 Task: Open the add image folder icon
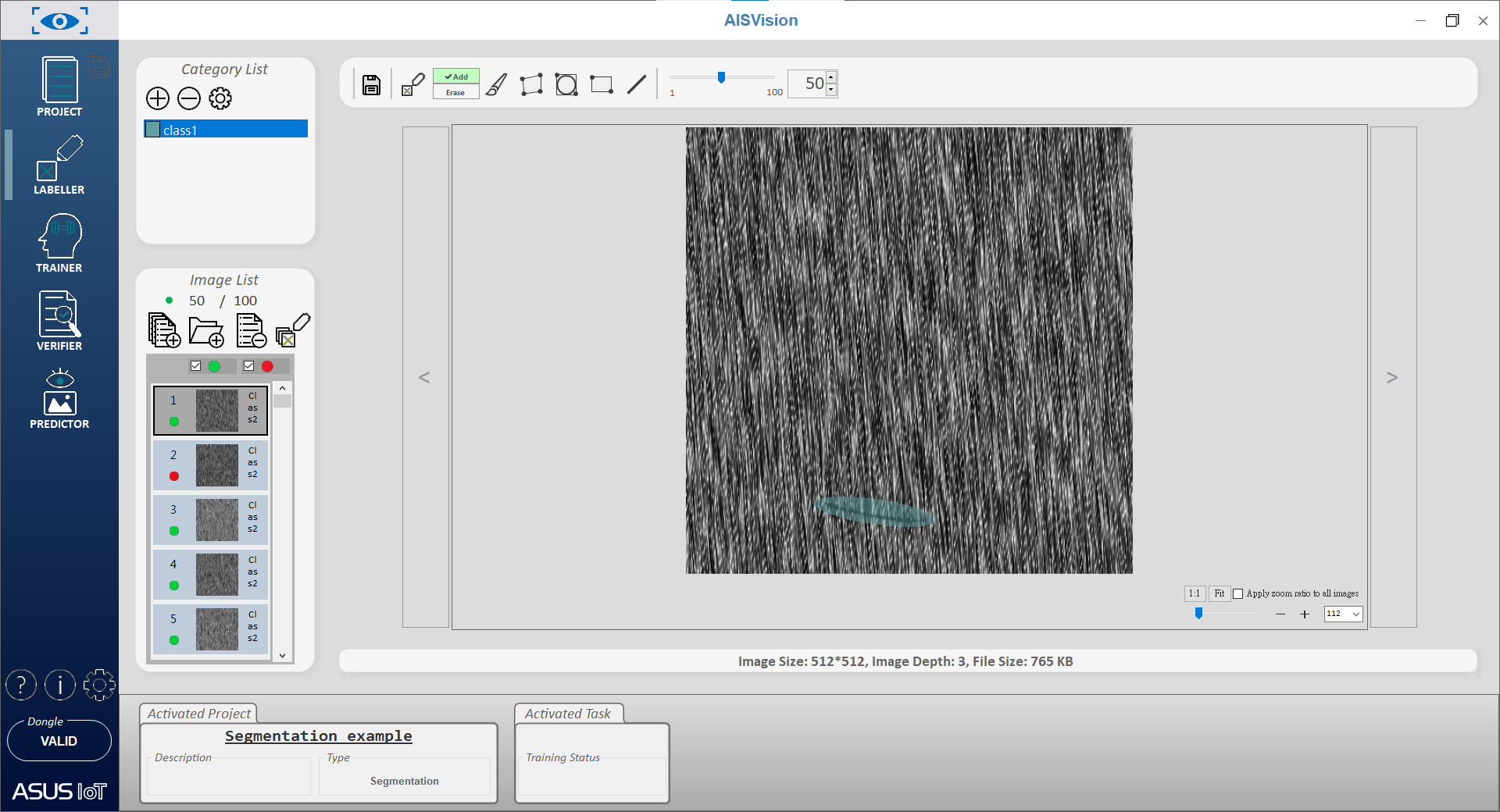pos(206,331)
